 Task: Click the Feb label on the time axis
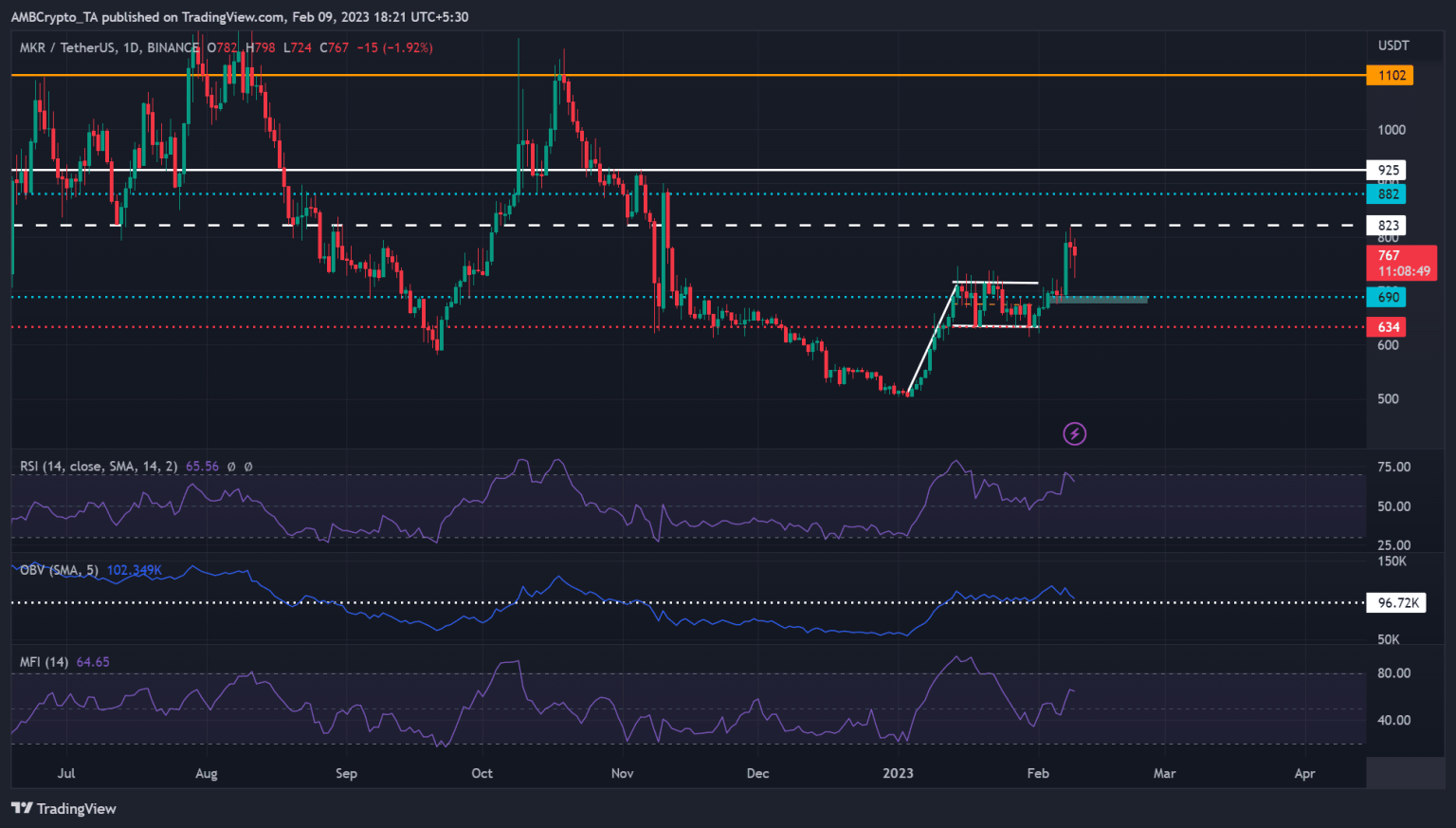pyautogui.click(x=1038, y=773)
